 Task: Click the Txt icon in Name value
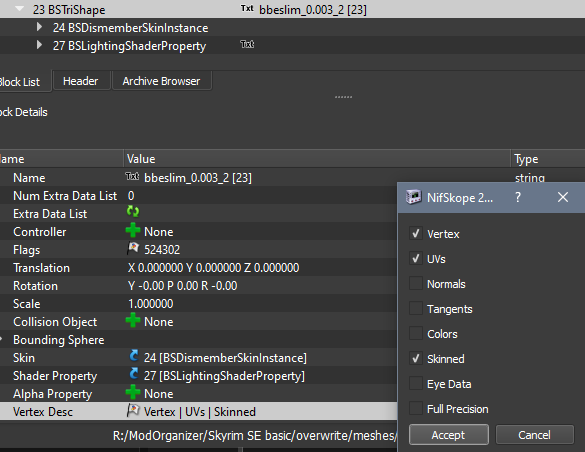[132, 176]
